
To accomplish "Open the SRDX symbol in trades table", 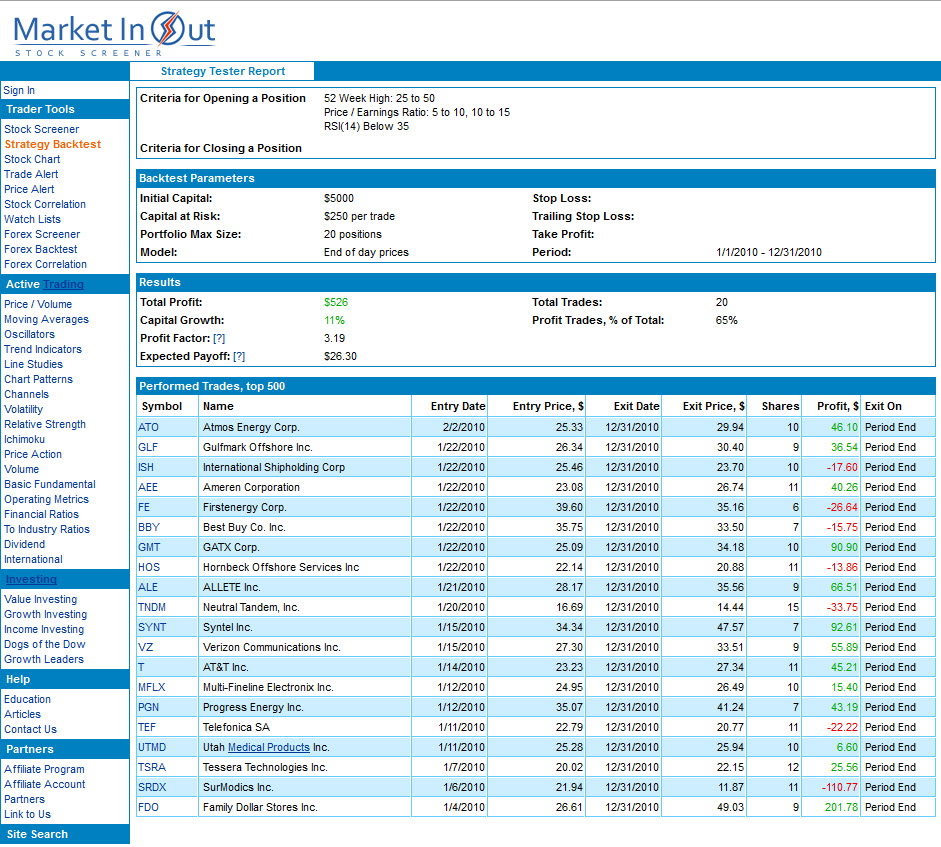I will pos(152,787).
